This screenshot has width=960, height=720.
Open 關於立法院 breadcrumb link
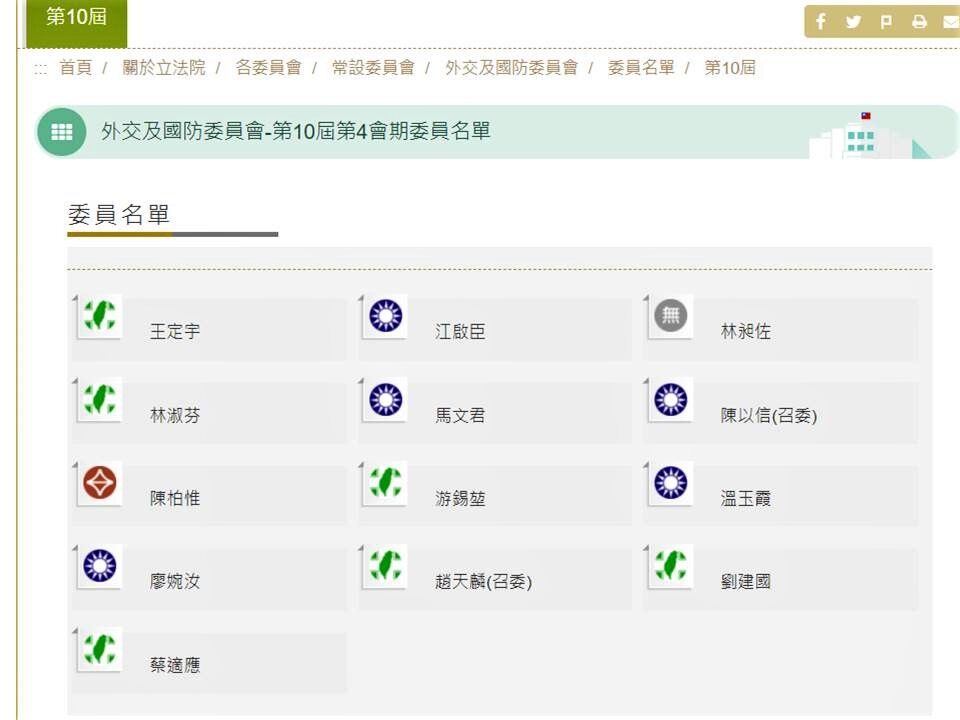163,67
